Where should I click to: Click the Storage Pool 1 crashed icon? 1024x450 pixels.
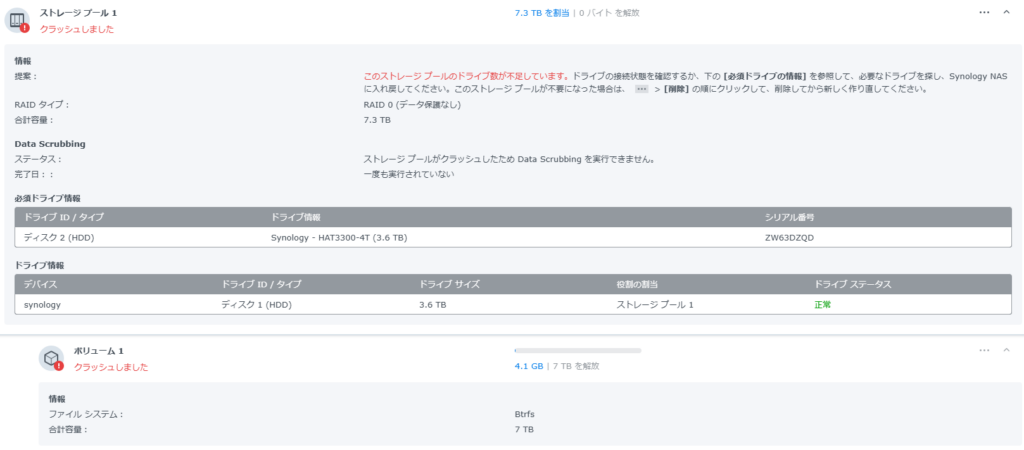19,20
